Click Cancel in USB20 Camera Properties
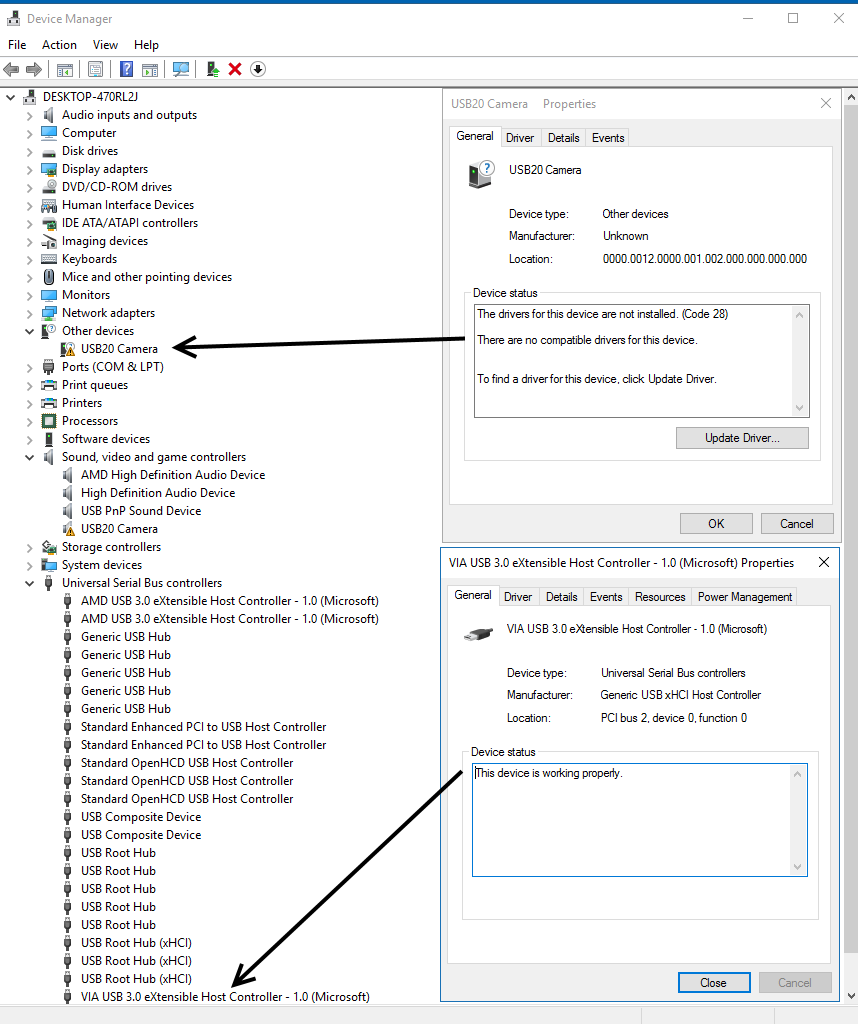858x1024 pixels. tap(797, 524)
